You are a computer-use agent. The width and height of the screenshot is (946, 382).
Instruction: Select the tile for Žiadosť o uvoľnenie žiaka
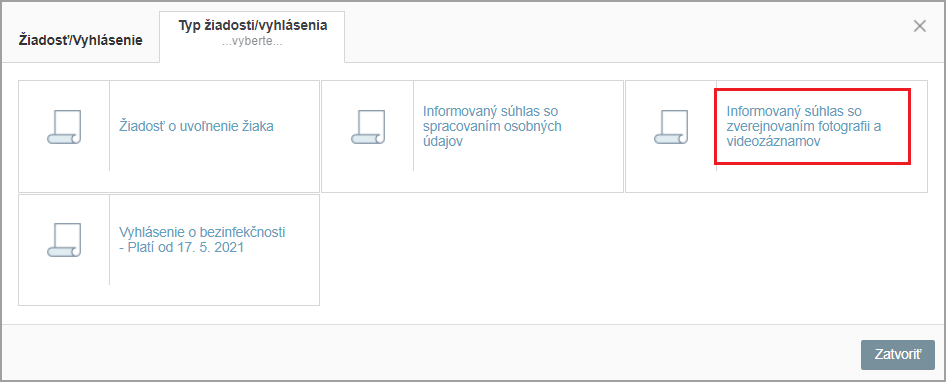[x=169, y=136]
